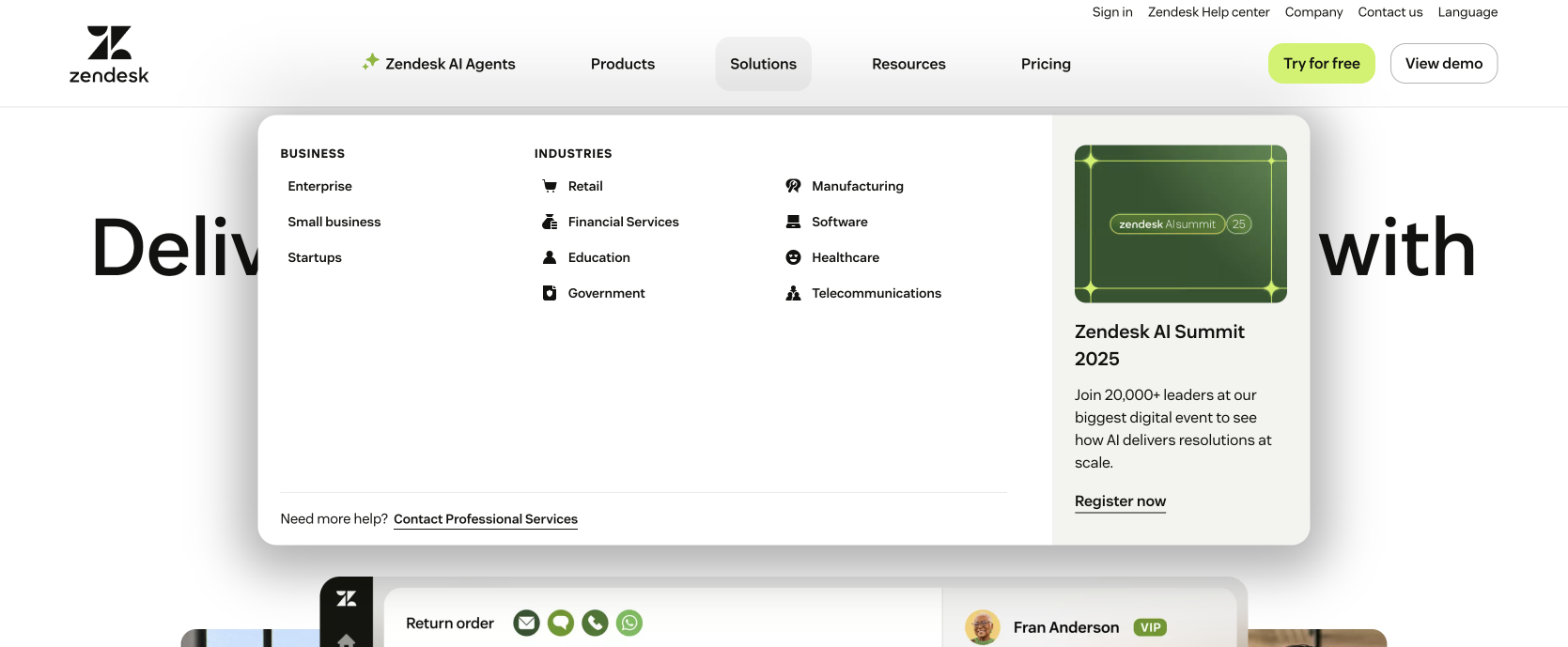
Task: Click the Healthcare face icon
Action: 794,257
